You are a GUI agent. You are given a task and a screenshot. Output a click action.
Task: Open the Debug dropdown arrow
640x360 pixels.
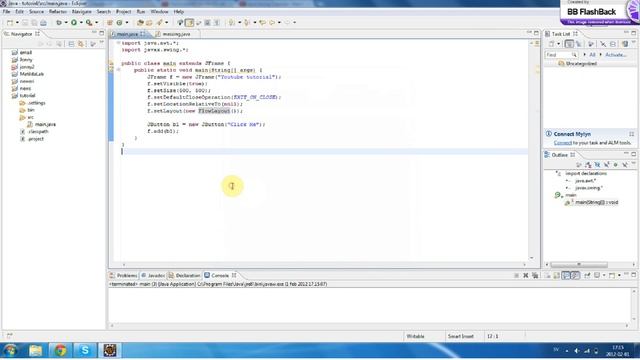[x=66, y=22]
